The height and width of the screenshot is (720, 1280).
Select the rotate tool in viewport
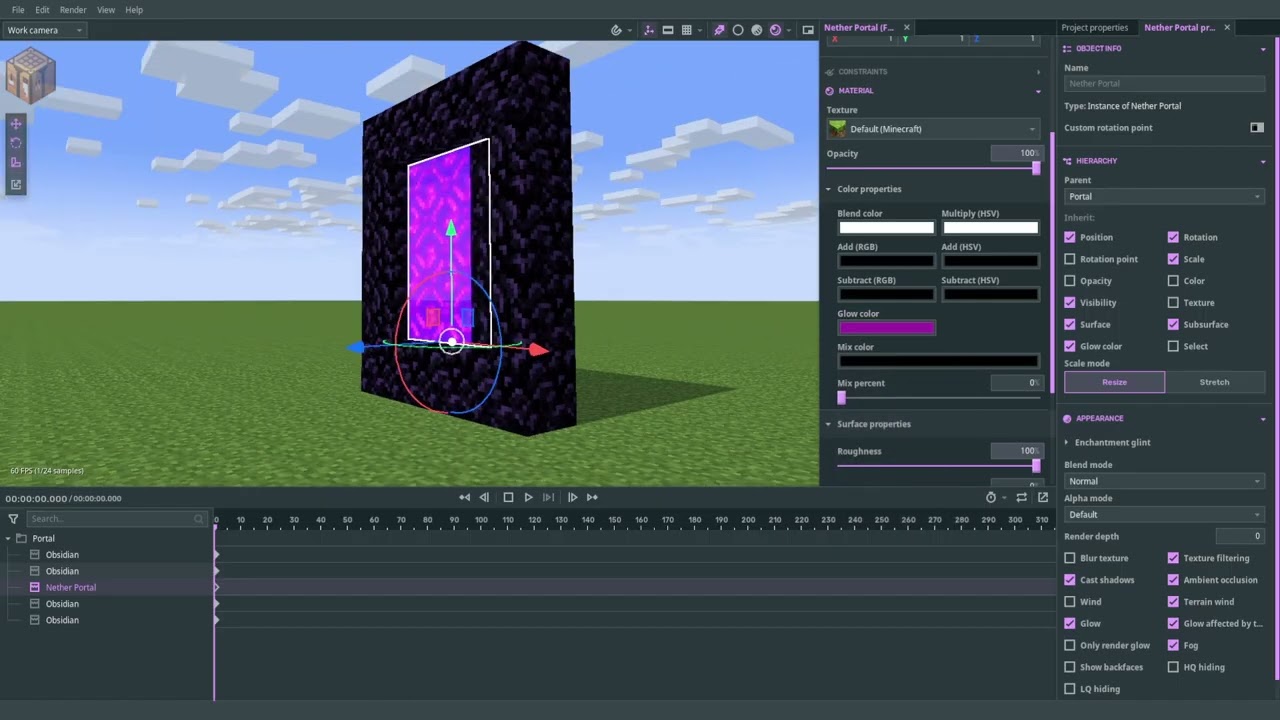click(16, 143)
